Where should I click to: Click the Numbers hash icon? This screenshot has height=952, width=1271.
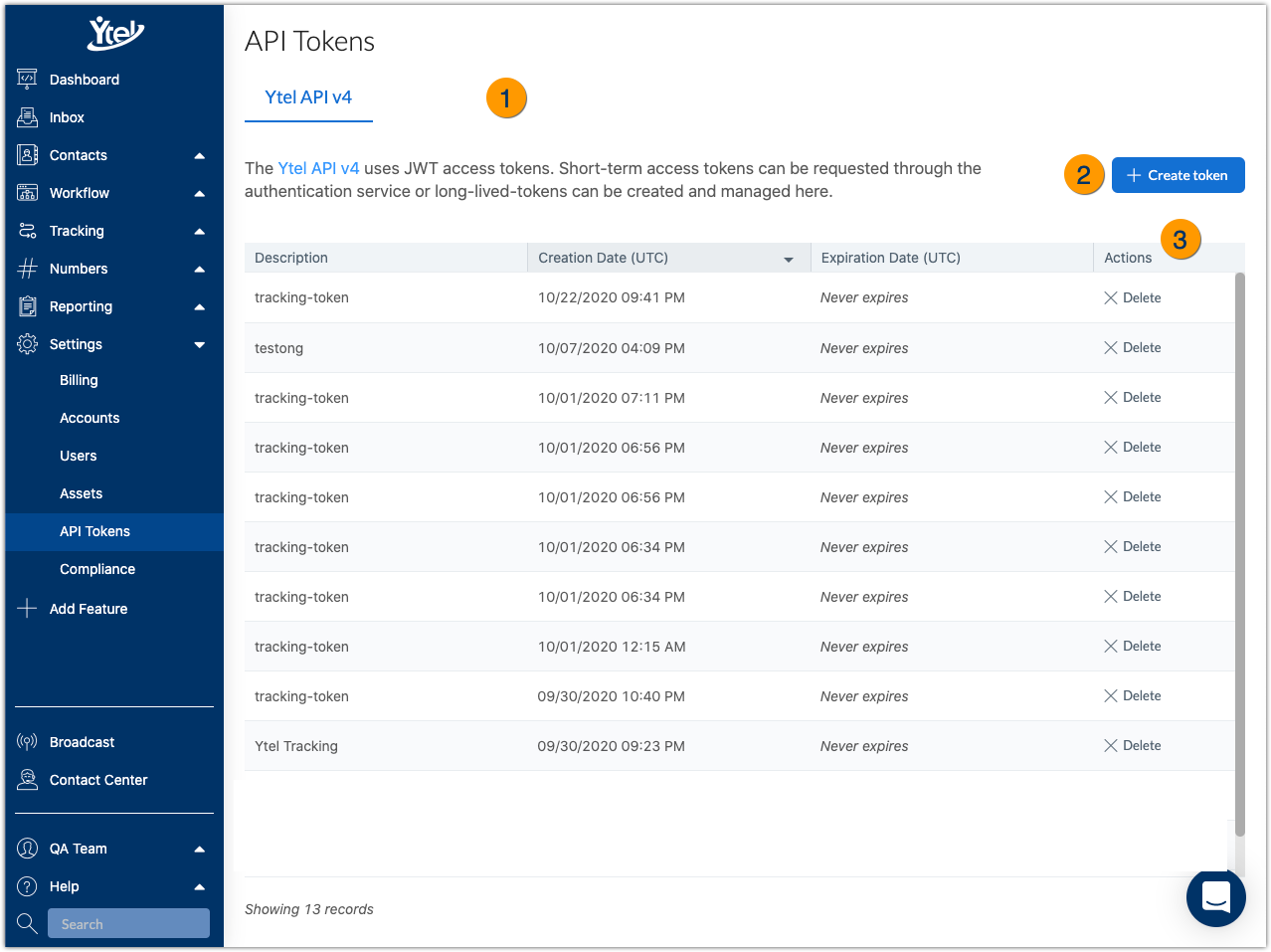click(27, 269)
